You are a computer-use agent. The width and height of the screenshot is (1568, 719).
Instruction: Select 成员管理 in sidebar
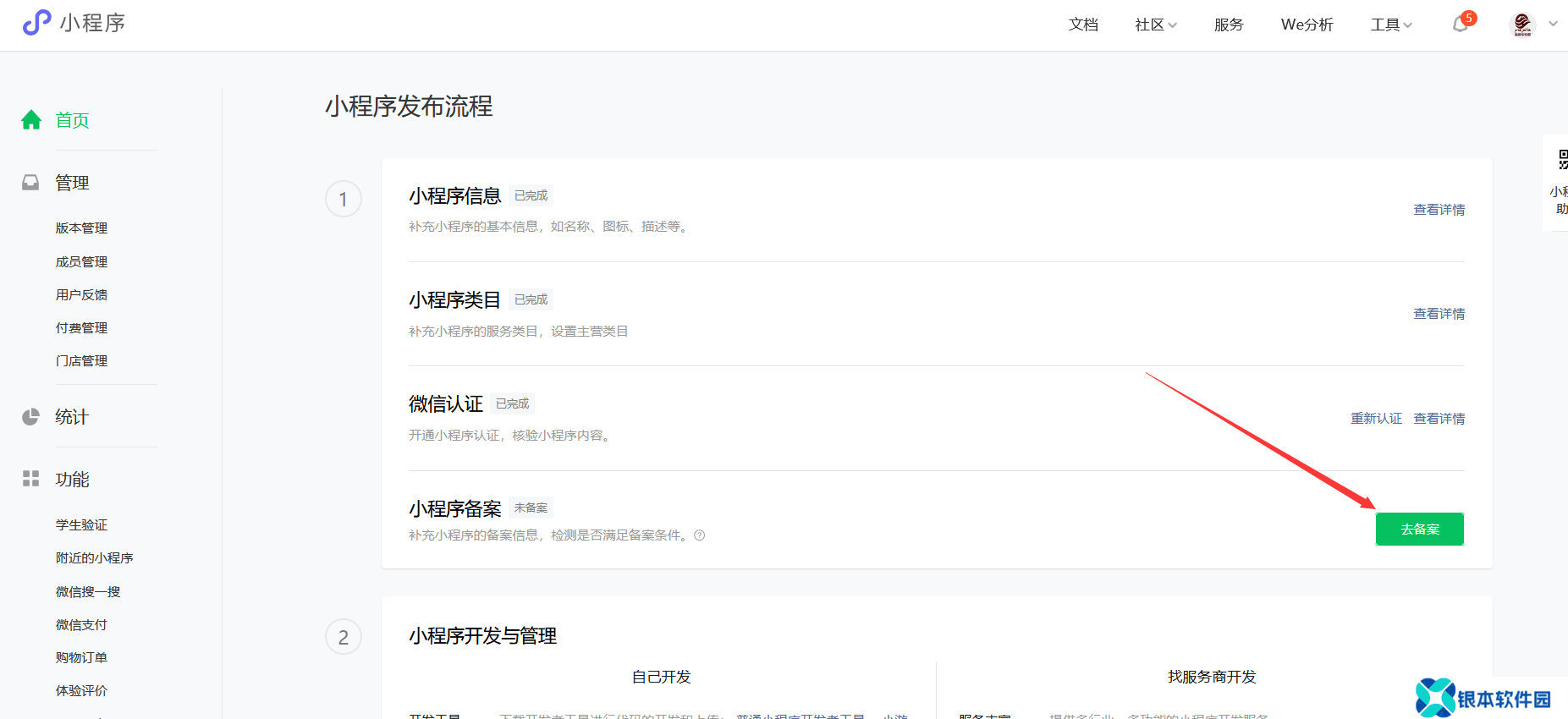click(81, 262)
